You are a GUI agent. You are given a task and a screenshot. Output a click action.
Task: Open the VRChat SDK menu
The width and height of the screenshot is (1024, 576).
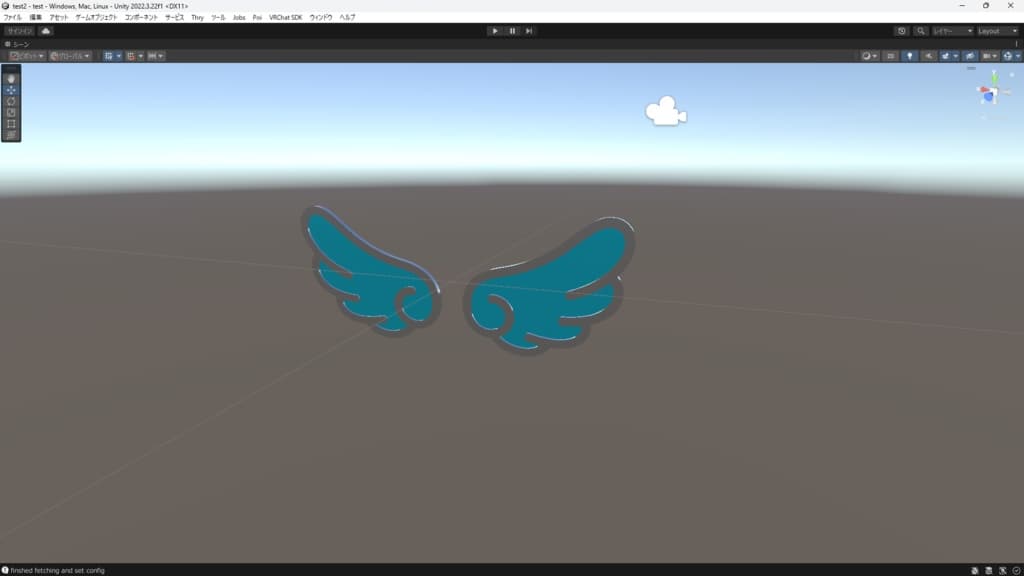pos(285,18)
